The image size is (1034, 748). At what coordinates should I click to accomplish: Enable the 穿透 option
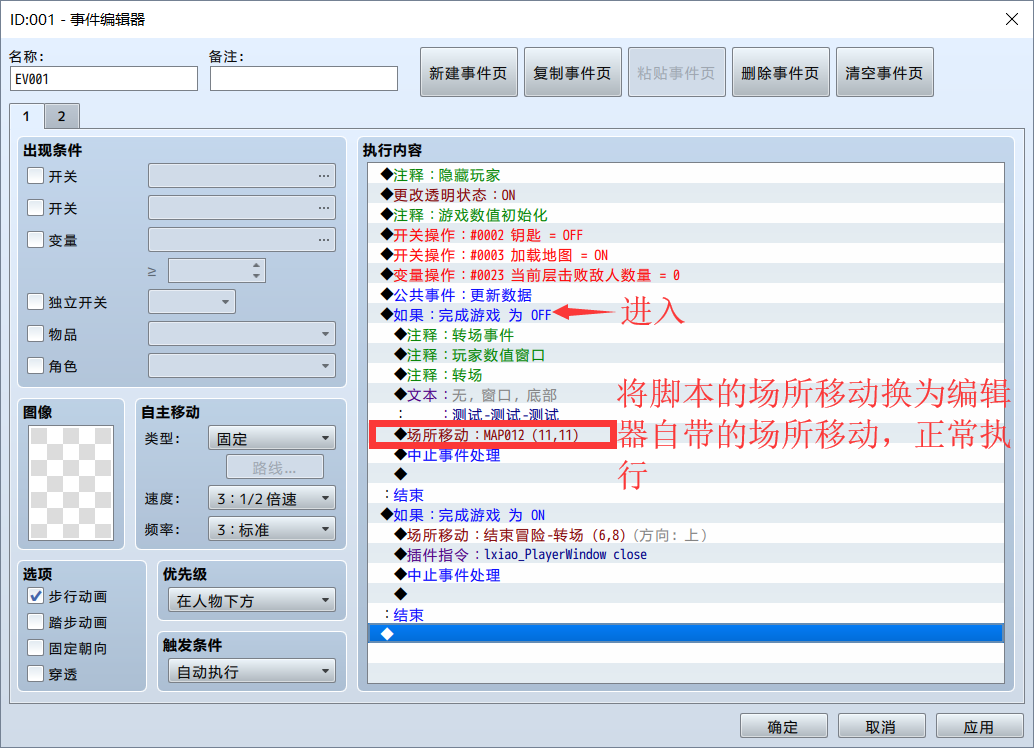tap(36, 673)
